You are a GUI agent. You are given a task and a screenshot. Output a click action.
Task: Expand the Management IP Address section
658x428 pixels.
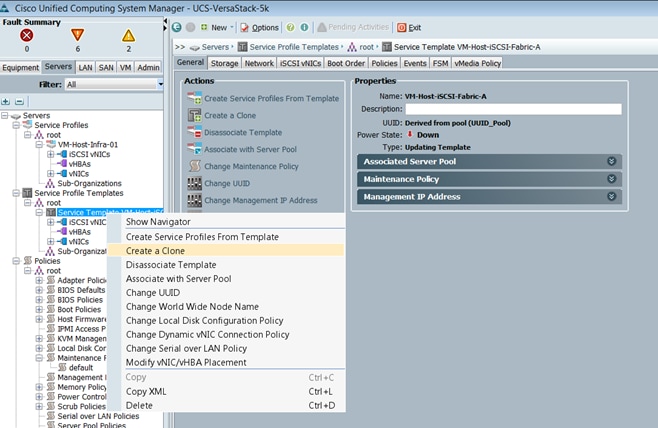click(611, 197)
